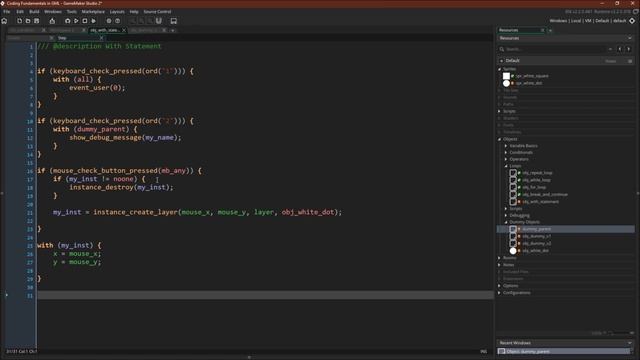Run the game with Play icon
This screenshot has width=640, height=360.
coord(76,21)
